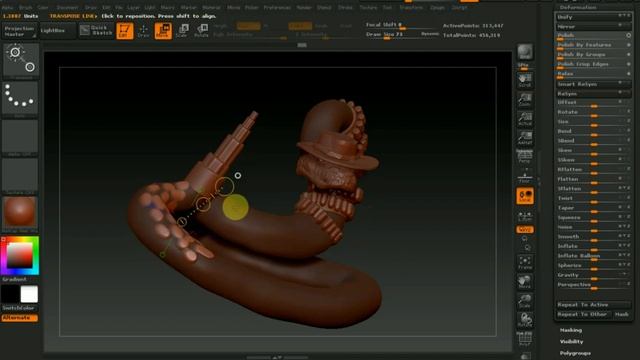Toggle Persp perspective view icon

coord(525,157)
